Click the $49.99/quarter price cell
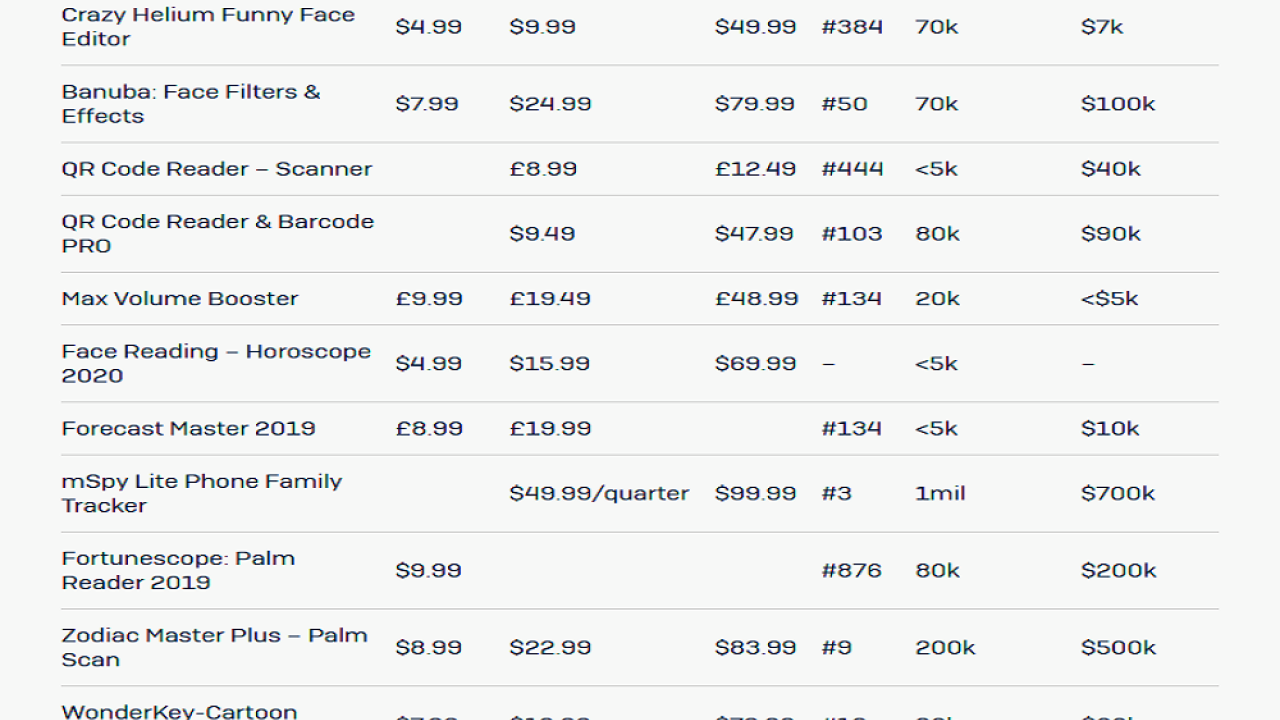1280x720 pixels. click(599, 494)
